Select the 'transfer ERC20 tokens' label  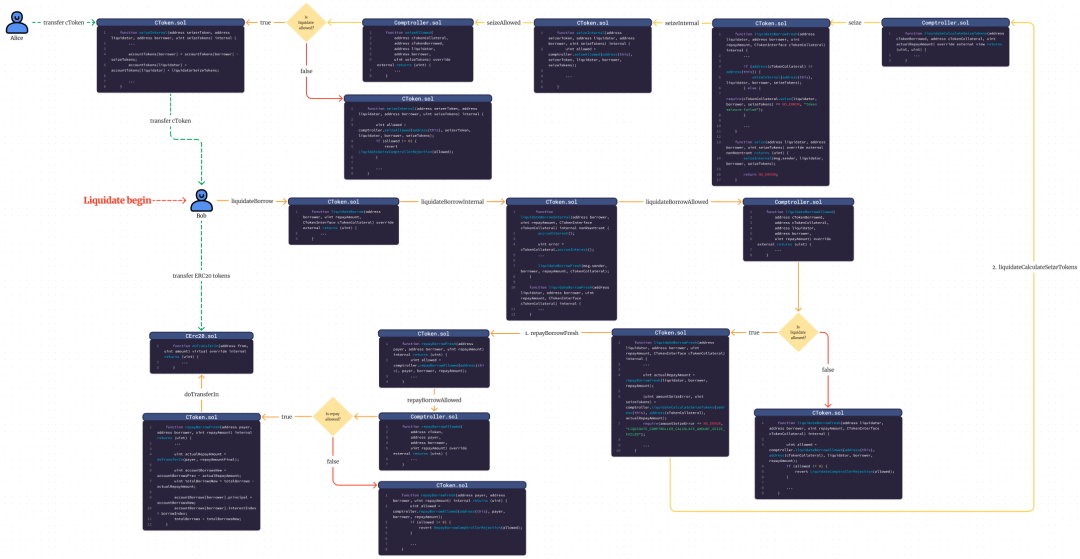pos(201,275)
